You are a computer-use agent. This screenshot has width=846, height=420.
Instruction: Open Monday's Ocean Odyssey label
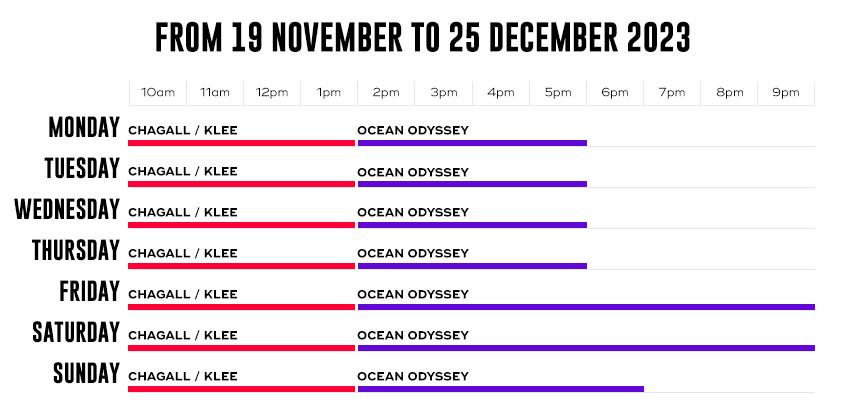[413, 131]
